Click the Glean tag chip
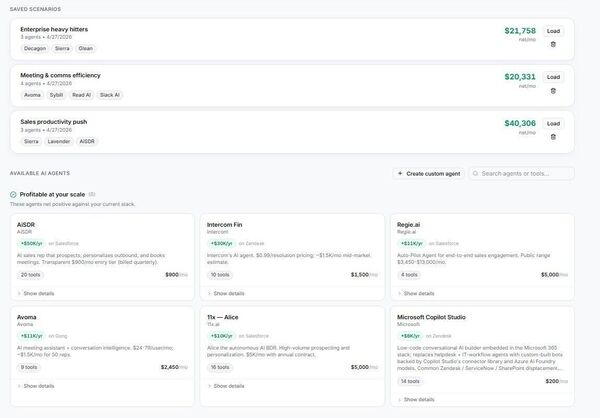This screenshot has height=418, width=600. [86, 49]
